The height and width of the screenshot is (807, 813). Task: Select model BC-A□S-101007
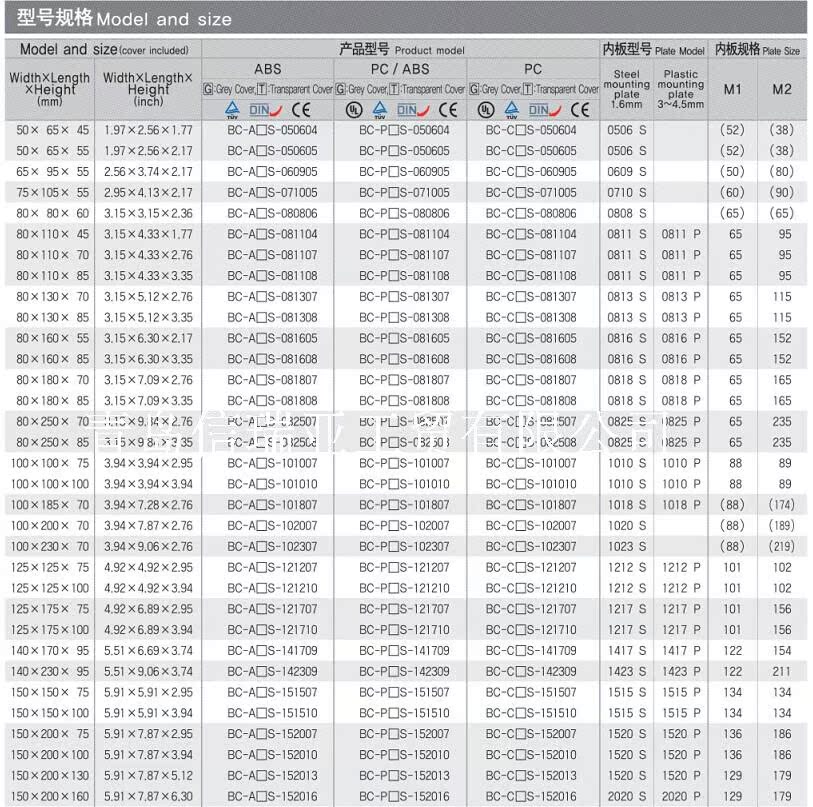coord(272,463)
